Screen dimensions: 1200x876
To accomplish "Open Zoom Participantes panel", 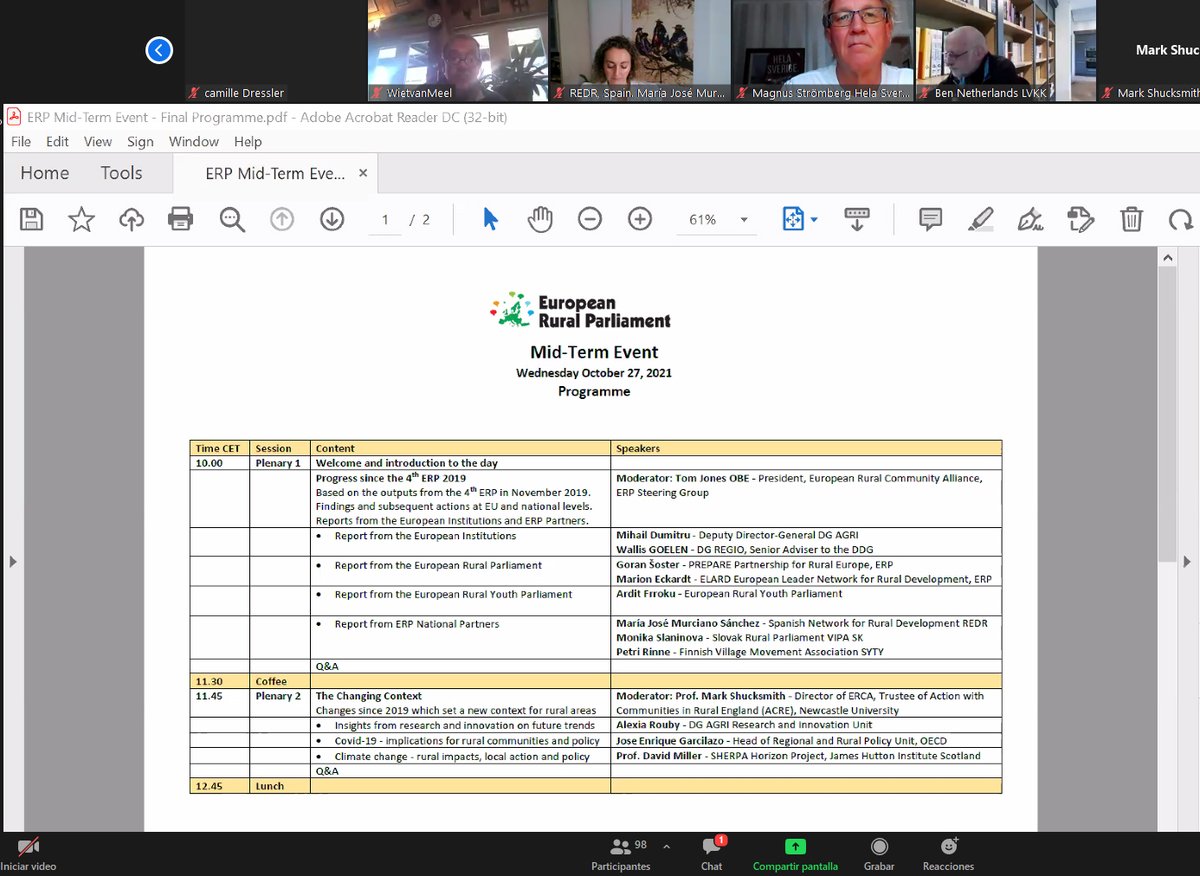I will pyautogui.click(x=620, y=855).
